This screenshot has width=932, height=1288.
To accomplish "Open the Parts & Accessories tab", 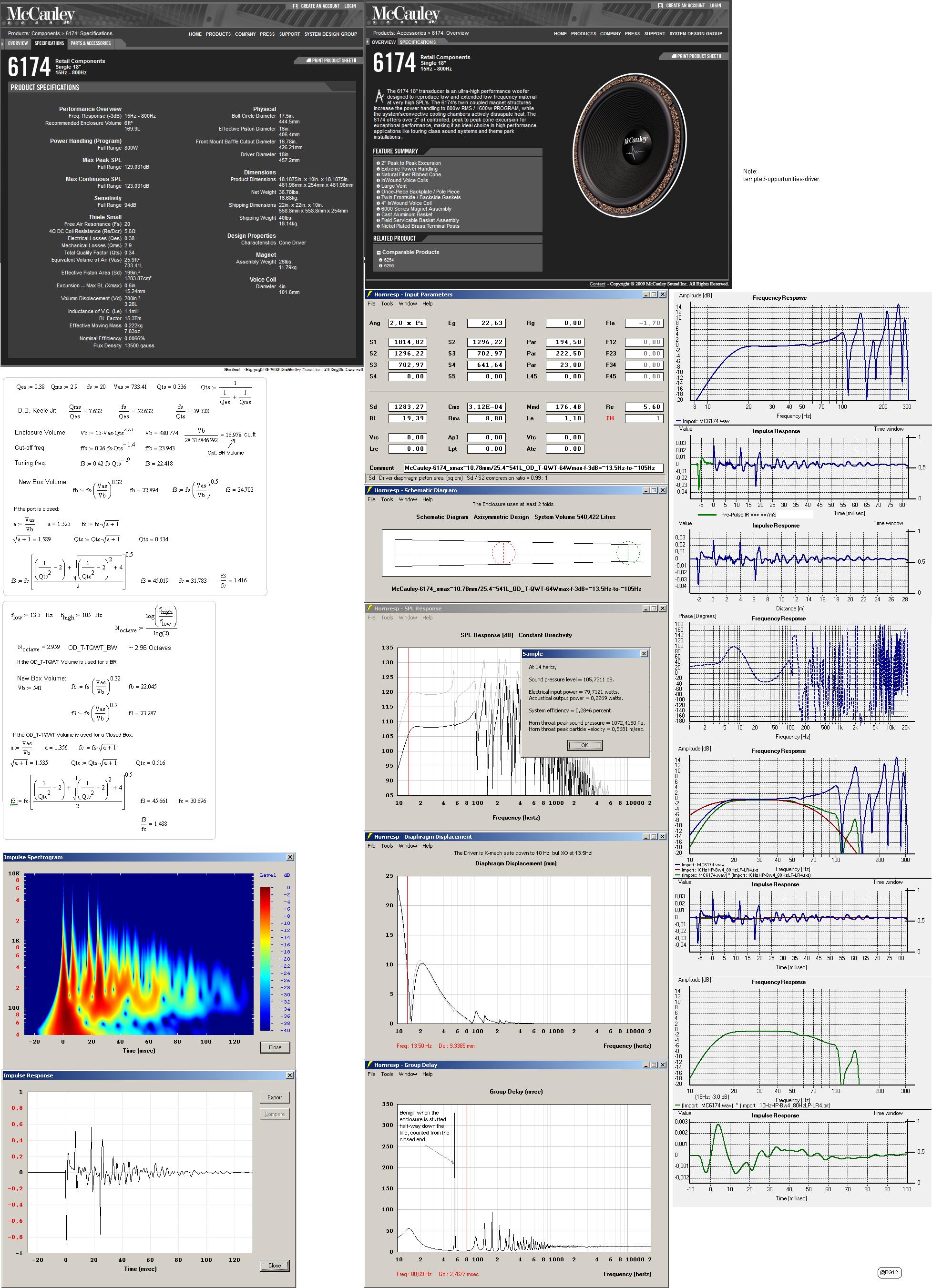I will coord(91,43).
